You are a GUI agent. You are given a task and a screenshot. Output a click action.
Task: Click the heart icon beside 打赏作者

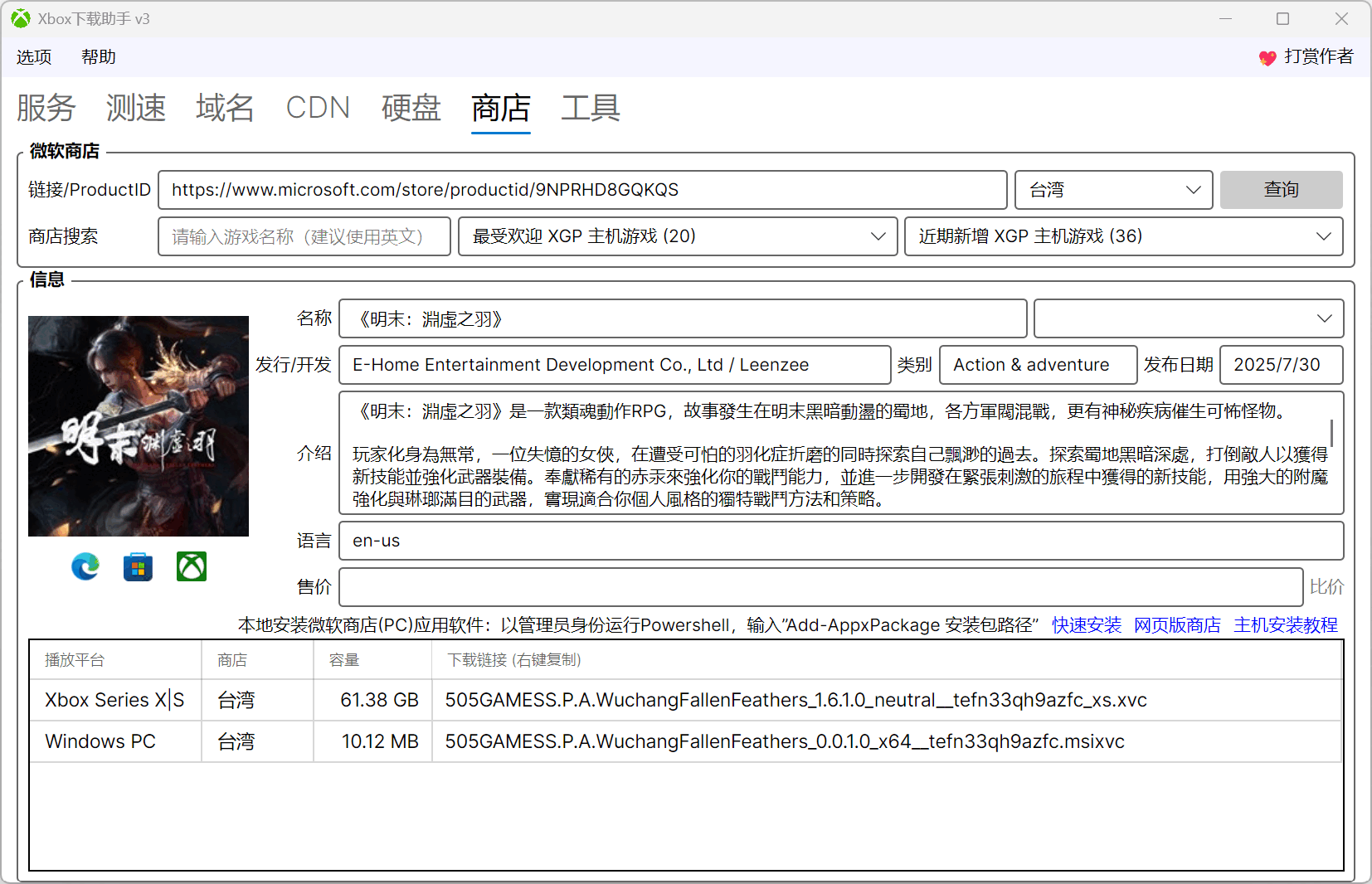click(1267, 57)
